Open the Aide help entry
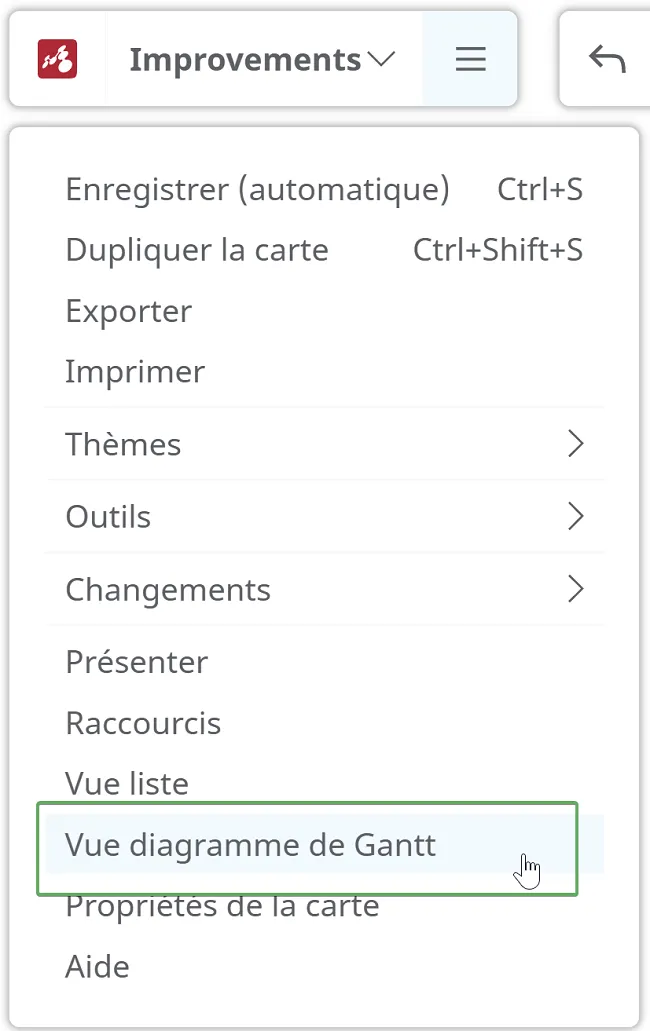Image resolution: width=650 pixels, height=1031 pixels. pyautogui.click(x=325, y=966)
